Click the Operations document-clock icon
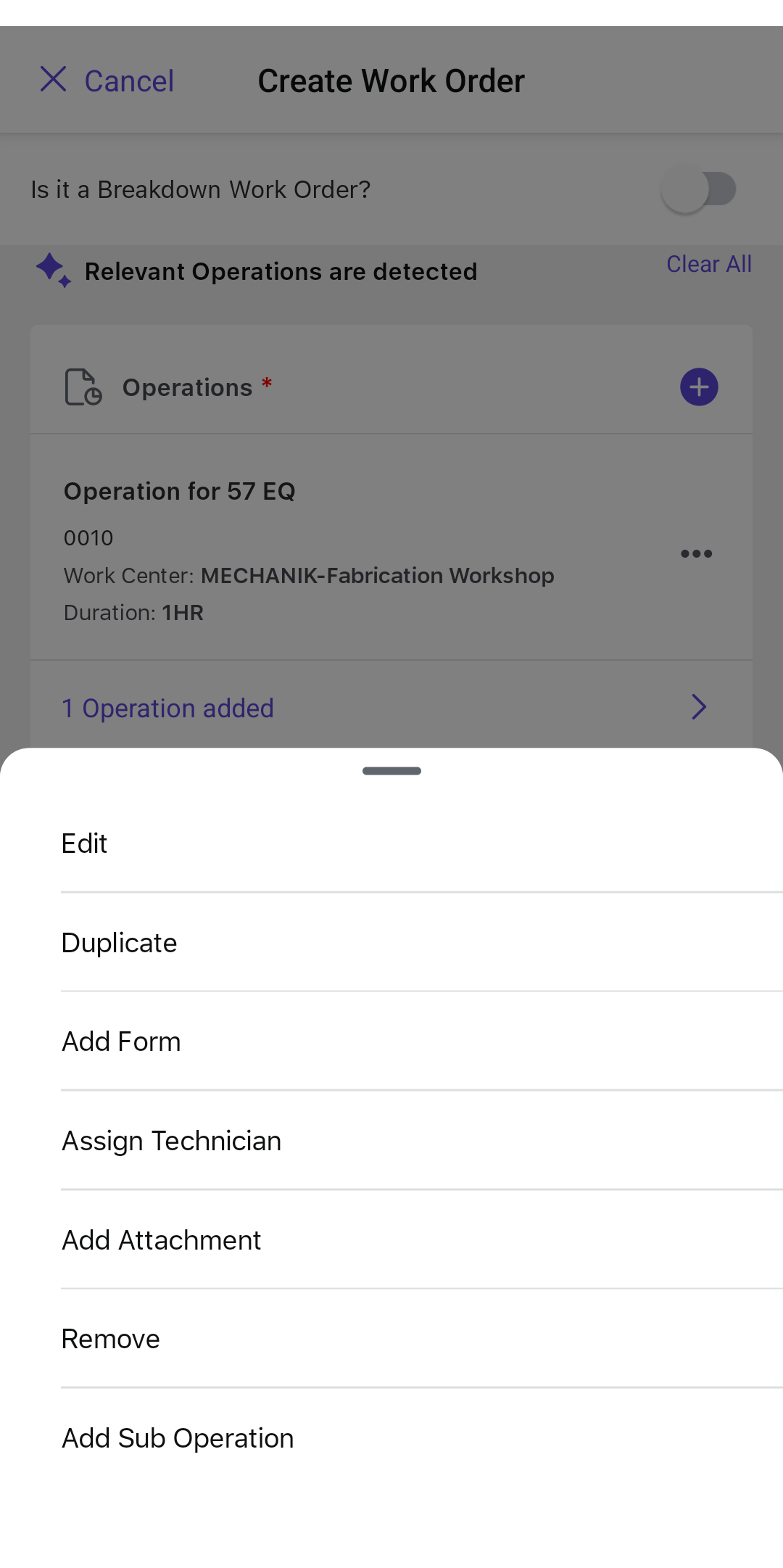 (83, 387)
